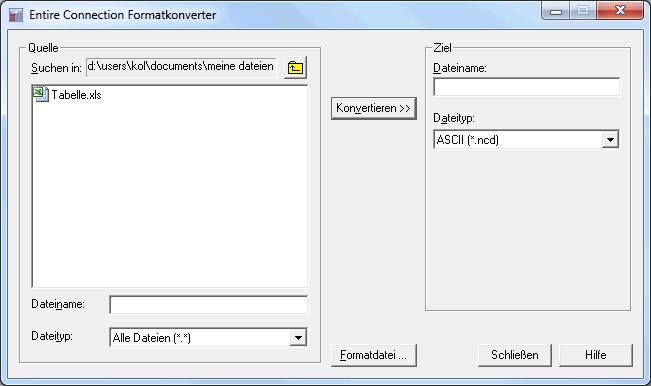Viewport: 651px width, 386px height.
Task: Close the Formatkonverter window
Action: pyautogui.click(x=620, y=10)
